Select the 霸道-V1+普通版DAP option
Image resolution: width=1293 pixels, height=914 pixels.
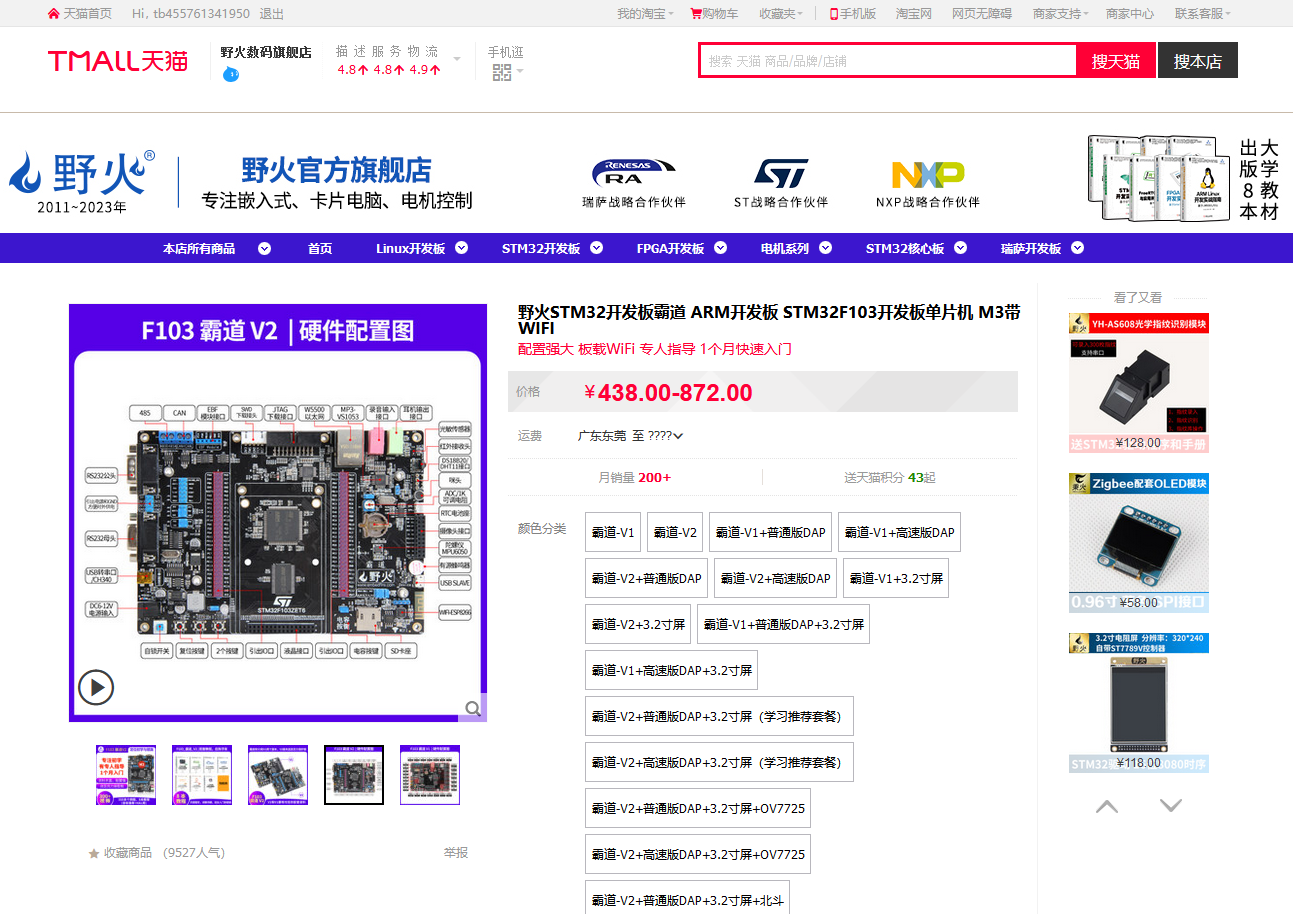pos(770,532)
